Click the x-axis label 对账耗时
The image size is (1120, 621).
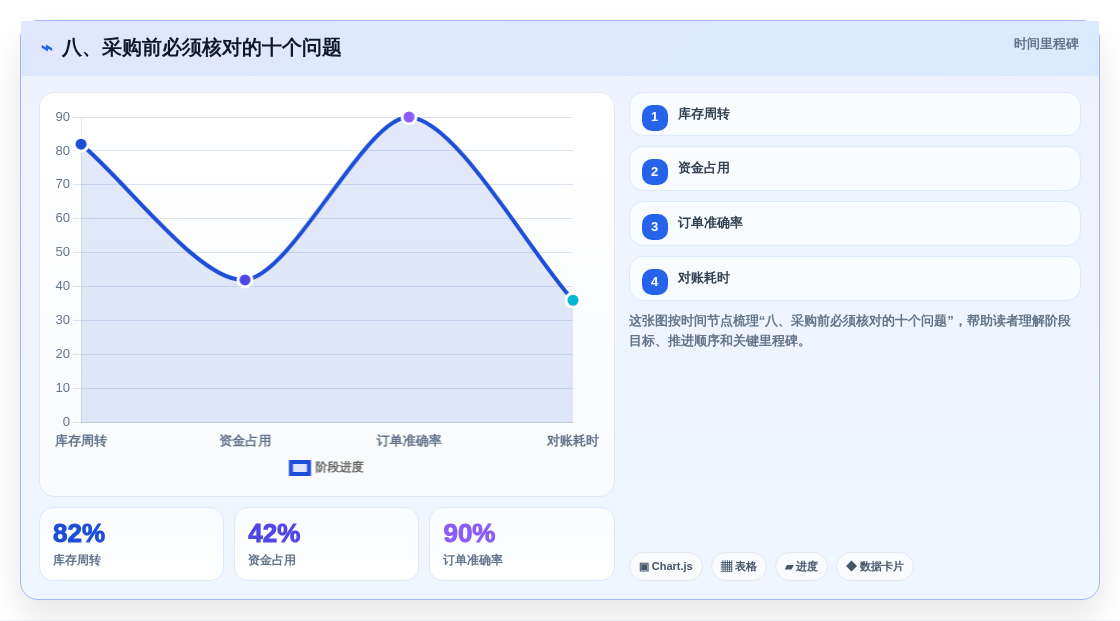pyautogui.click(x=572, y=441)
